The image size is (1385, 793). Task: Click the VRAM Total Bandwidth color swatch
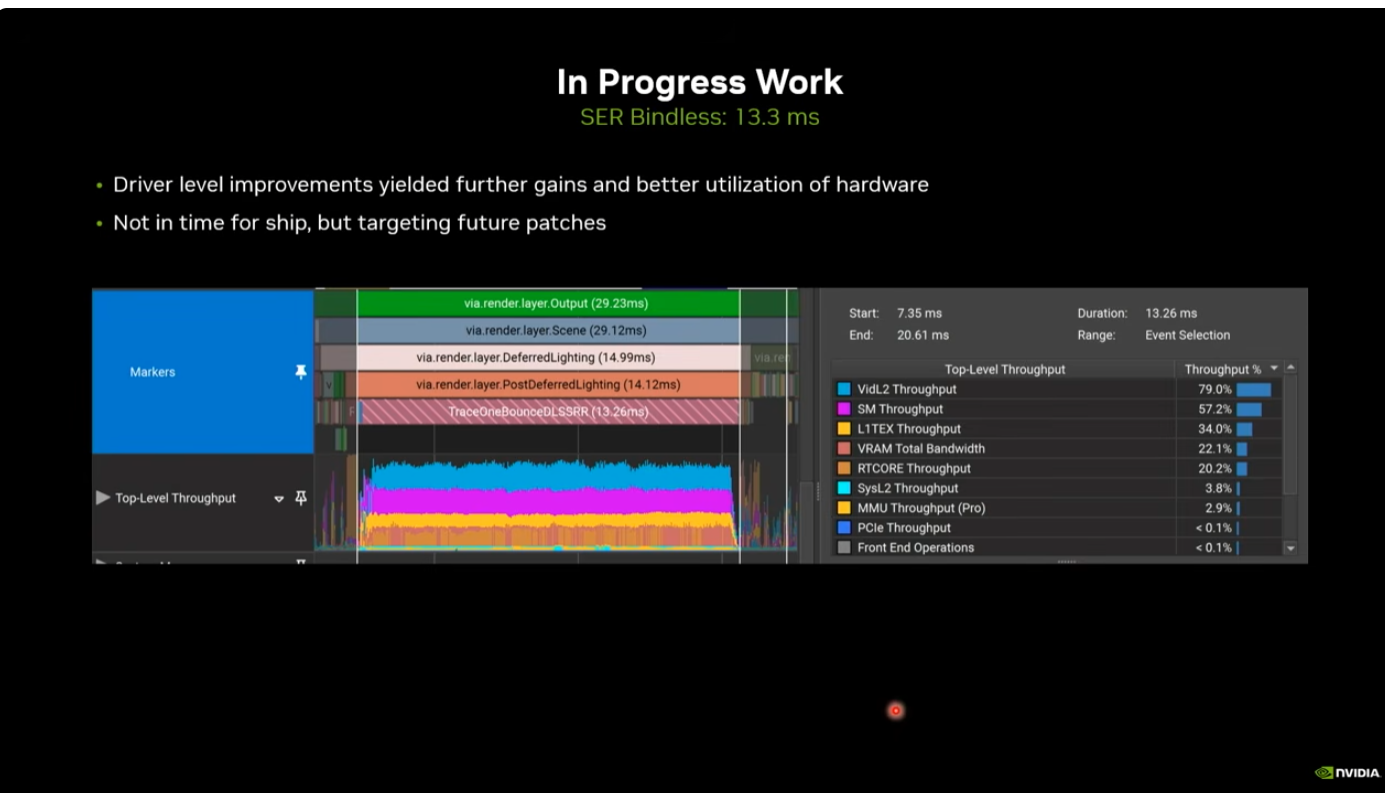pyautogui.click(x=844, y=449)
